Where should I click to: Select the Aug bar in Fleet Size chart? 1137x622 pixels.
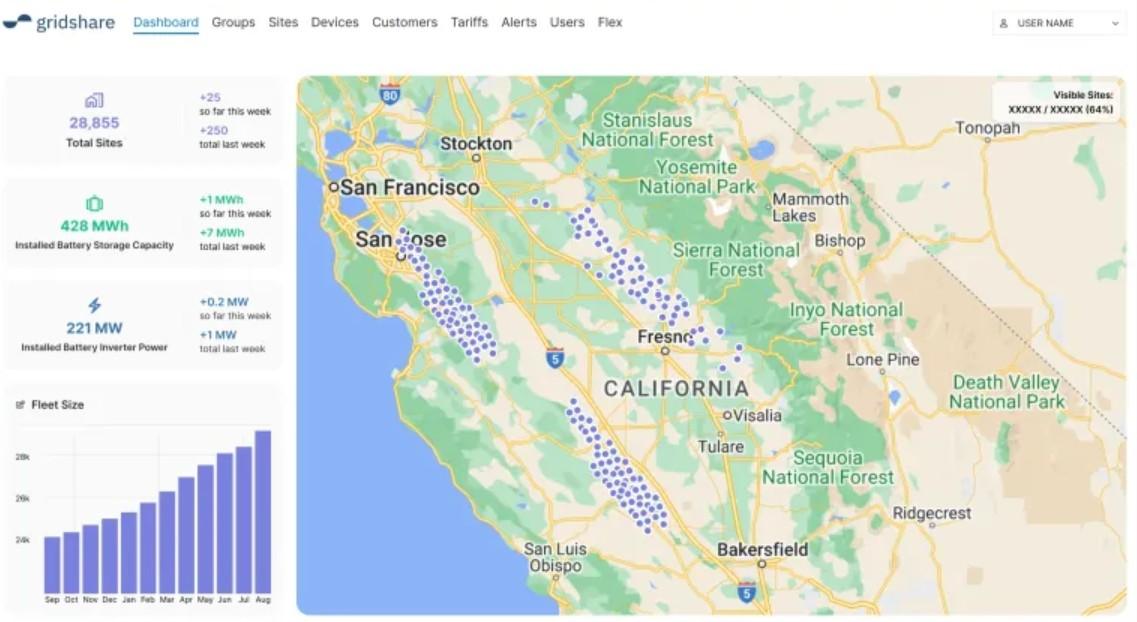pos(263,512)
